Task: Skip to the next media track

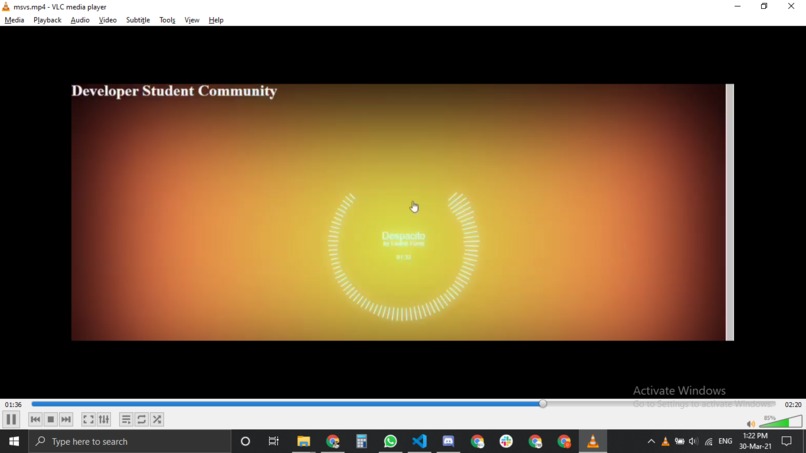Action: pyautogui.click(x=66, y=420)
